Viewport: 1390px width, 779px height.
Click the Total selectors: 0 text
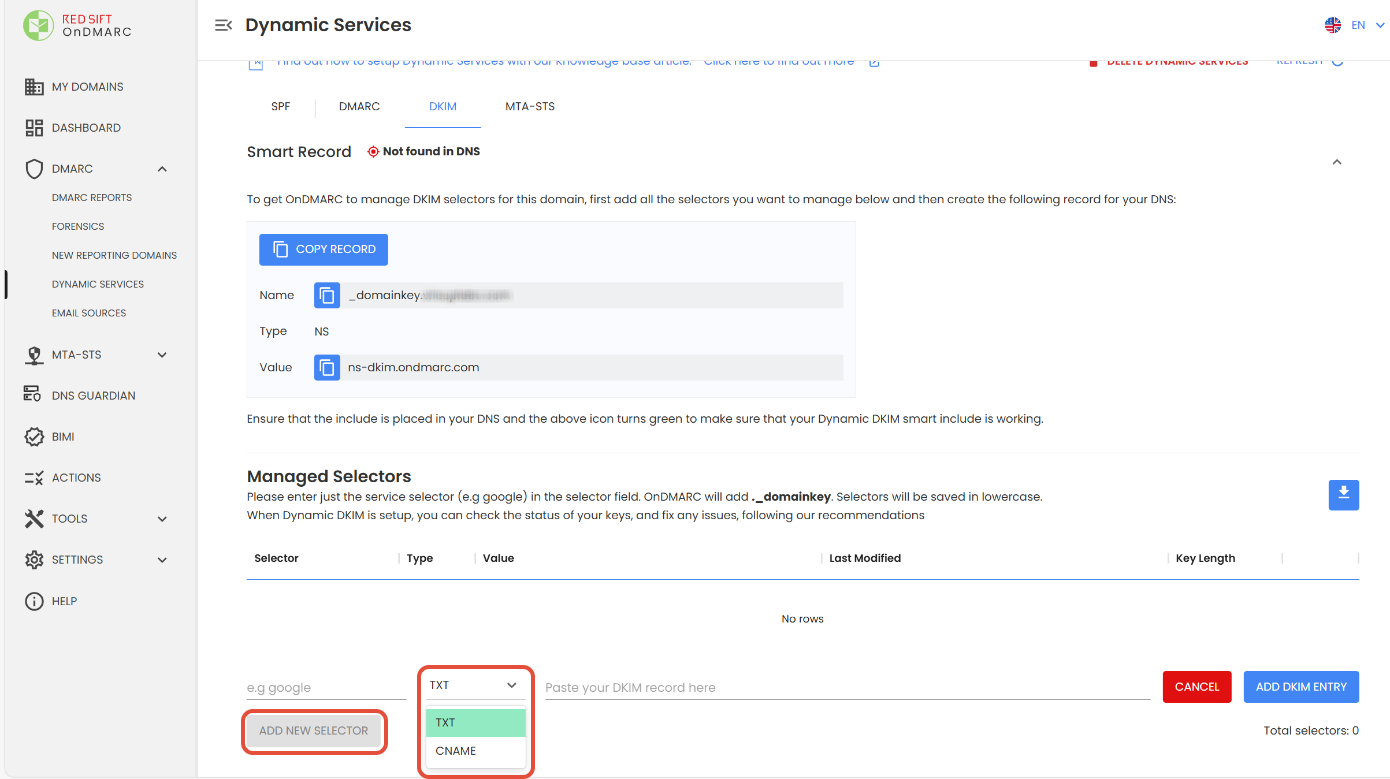(x=1311, y=731)
